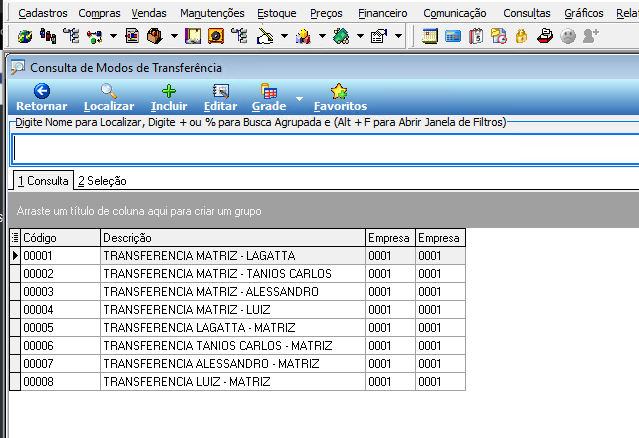Click the red printer toolbar icon

point(545,36)
